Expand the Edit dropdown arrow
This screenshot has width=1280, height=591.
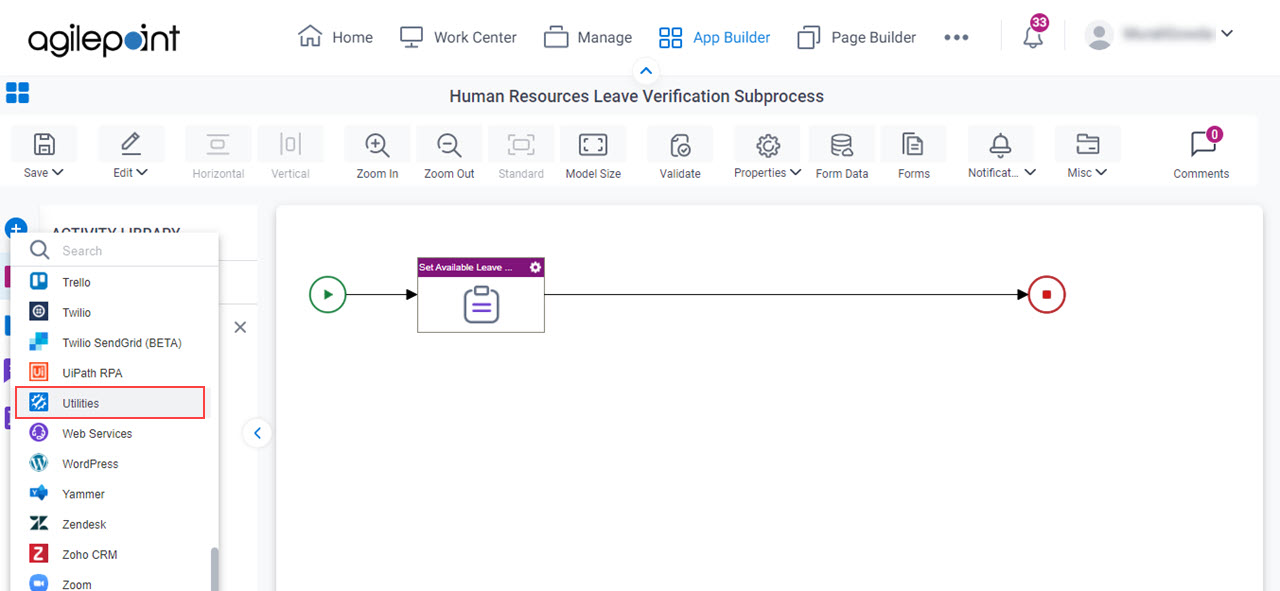click(142, 172)
